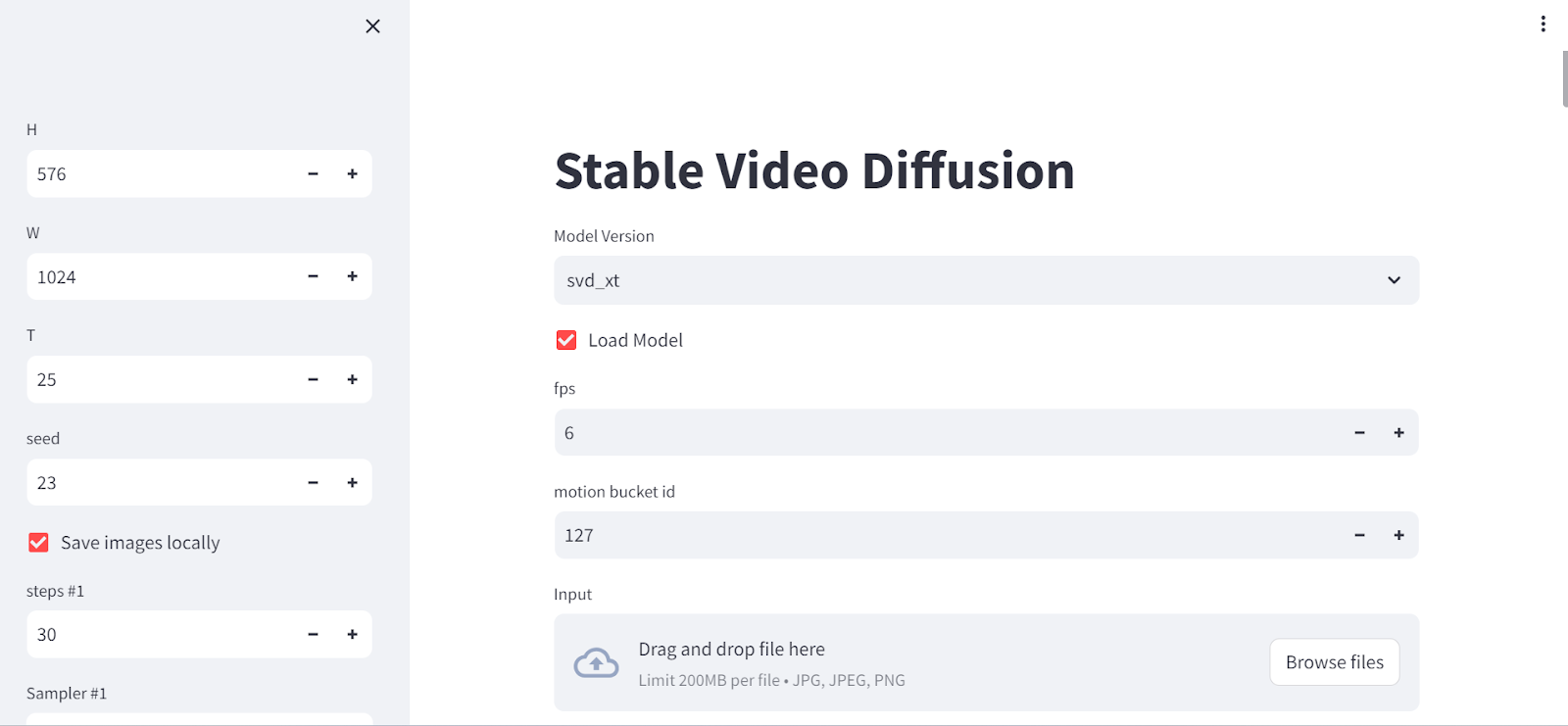Open the Model Version dropdown
This screenshot has height=726, width=1568.
pos(986,280)
